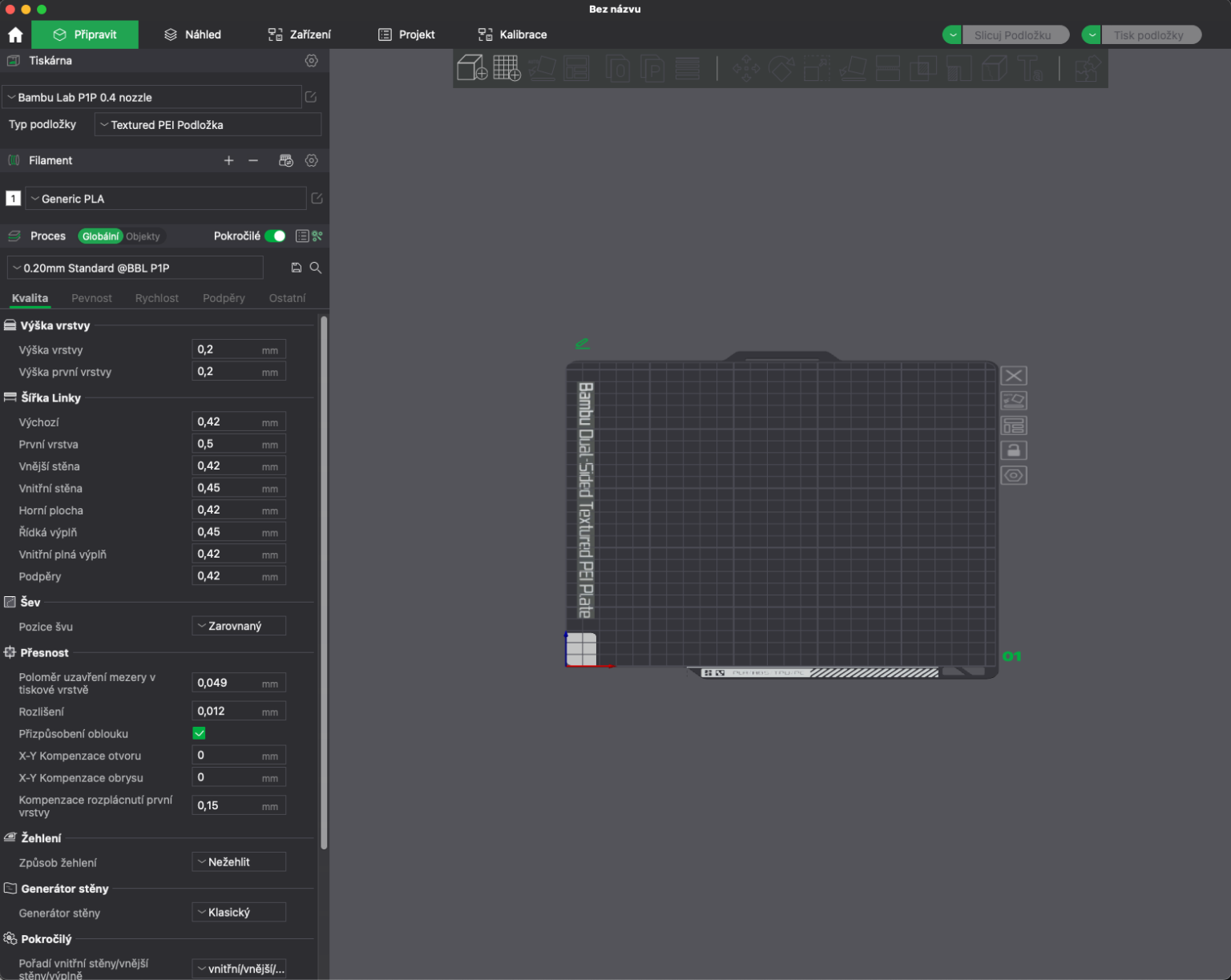Add a cube primitive from the canvas toolbar

point(472,68)
